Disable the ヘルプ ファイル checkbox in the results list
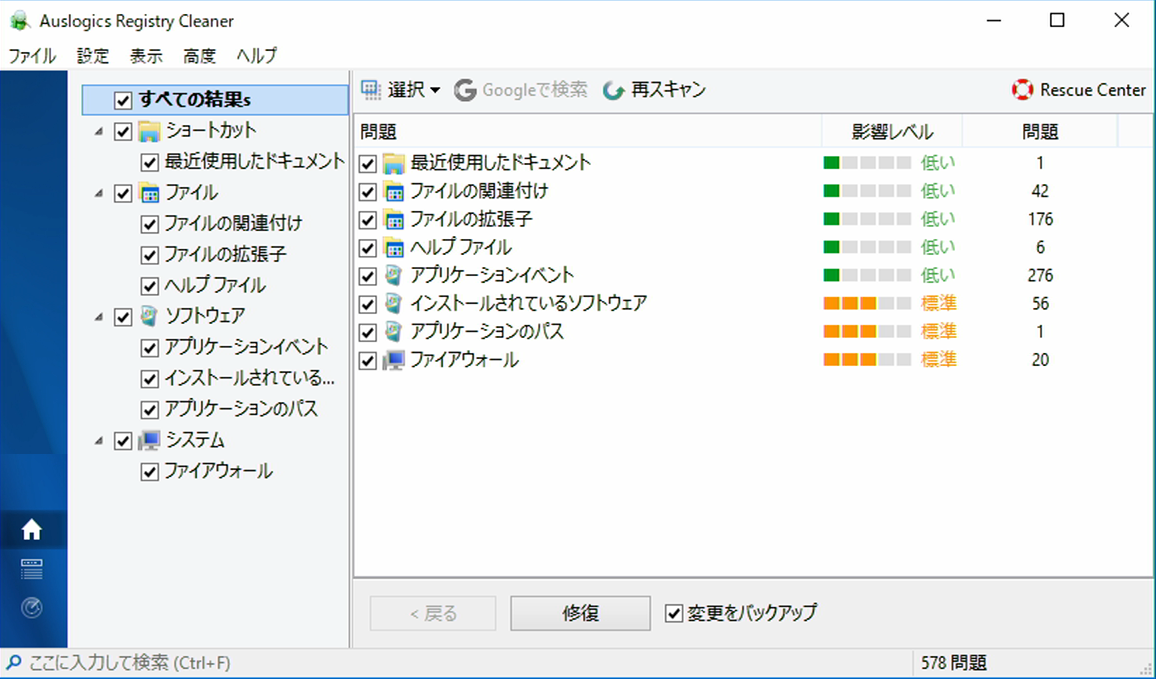The width and height of the screenshot is (1156, 679). [x=369, y=247]
